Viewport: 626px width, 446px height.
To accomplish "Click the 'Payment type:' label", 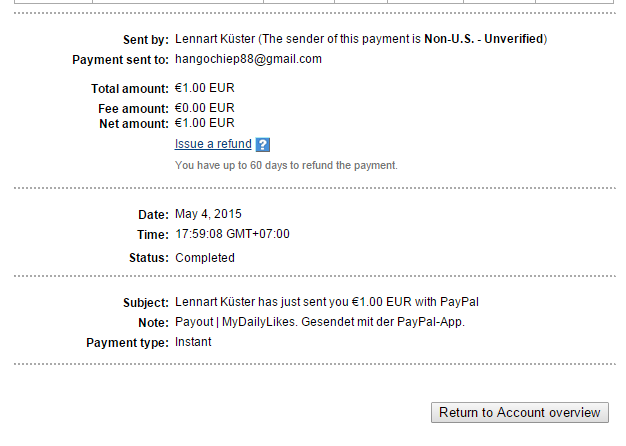I will tap(127, 343).
